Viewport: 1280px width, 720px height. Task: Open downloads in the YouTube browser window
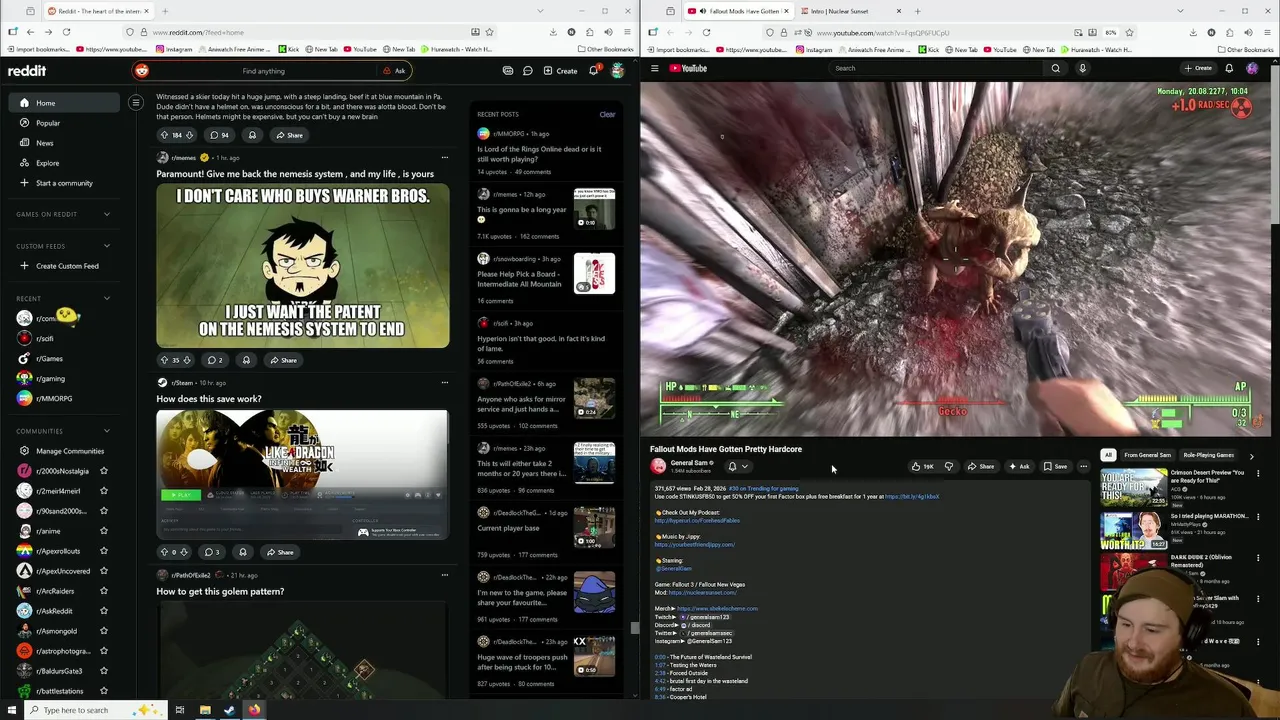(x=1193, y=32)
